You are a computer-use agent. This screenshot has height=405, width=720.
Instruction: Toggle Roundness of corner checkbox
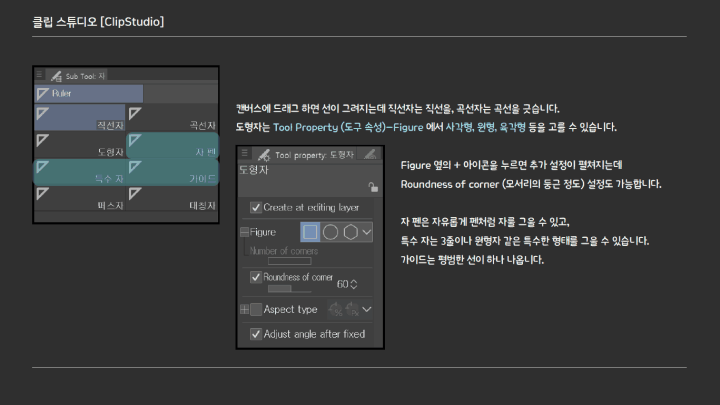pos(256,277)
